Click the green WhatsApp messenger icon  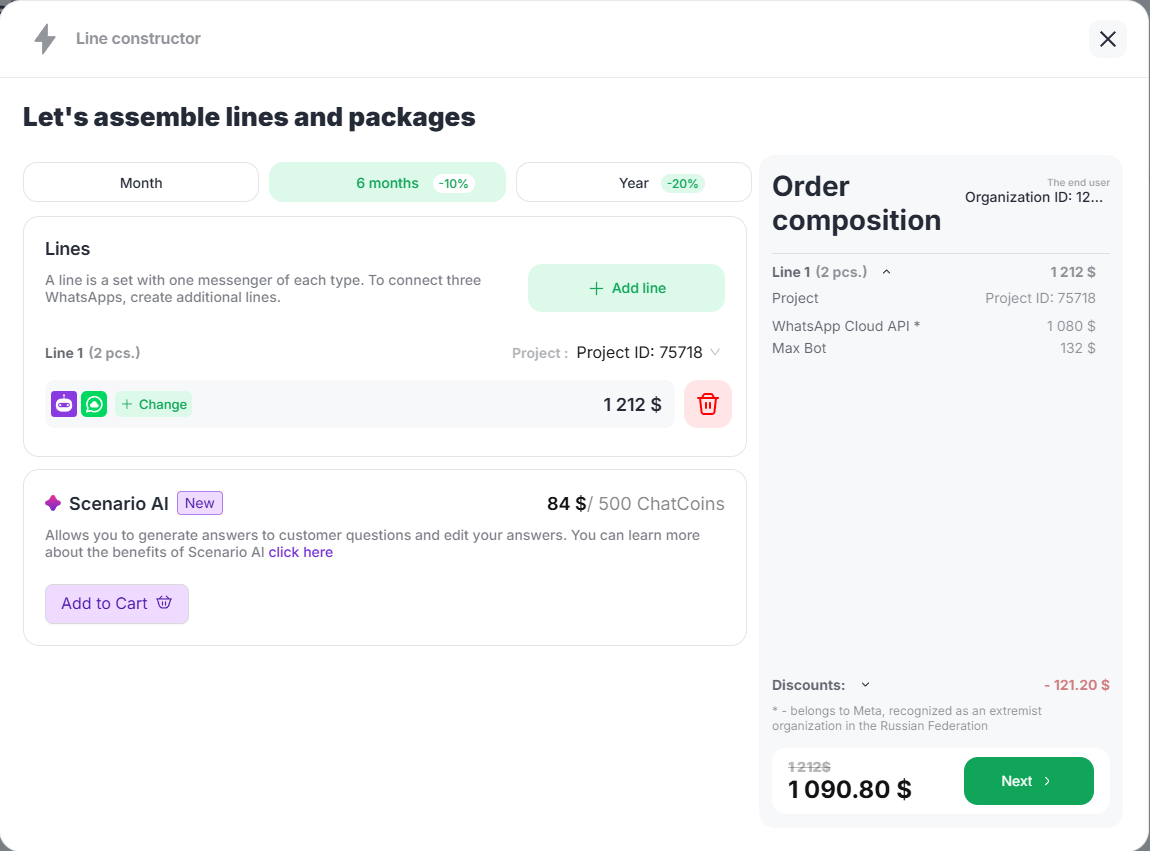click(x=94, y=404)
